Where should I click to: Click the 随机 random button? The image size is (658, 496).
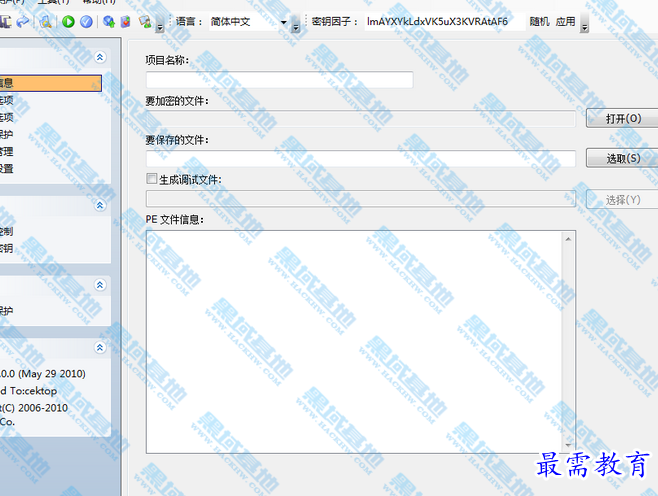pyautogui.click(x=539, y=21)
